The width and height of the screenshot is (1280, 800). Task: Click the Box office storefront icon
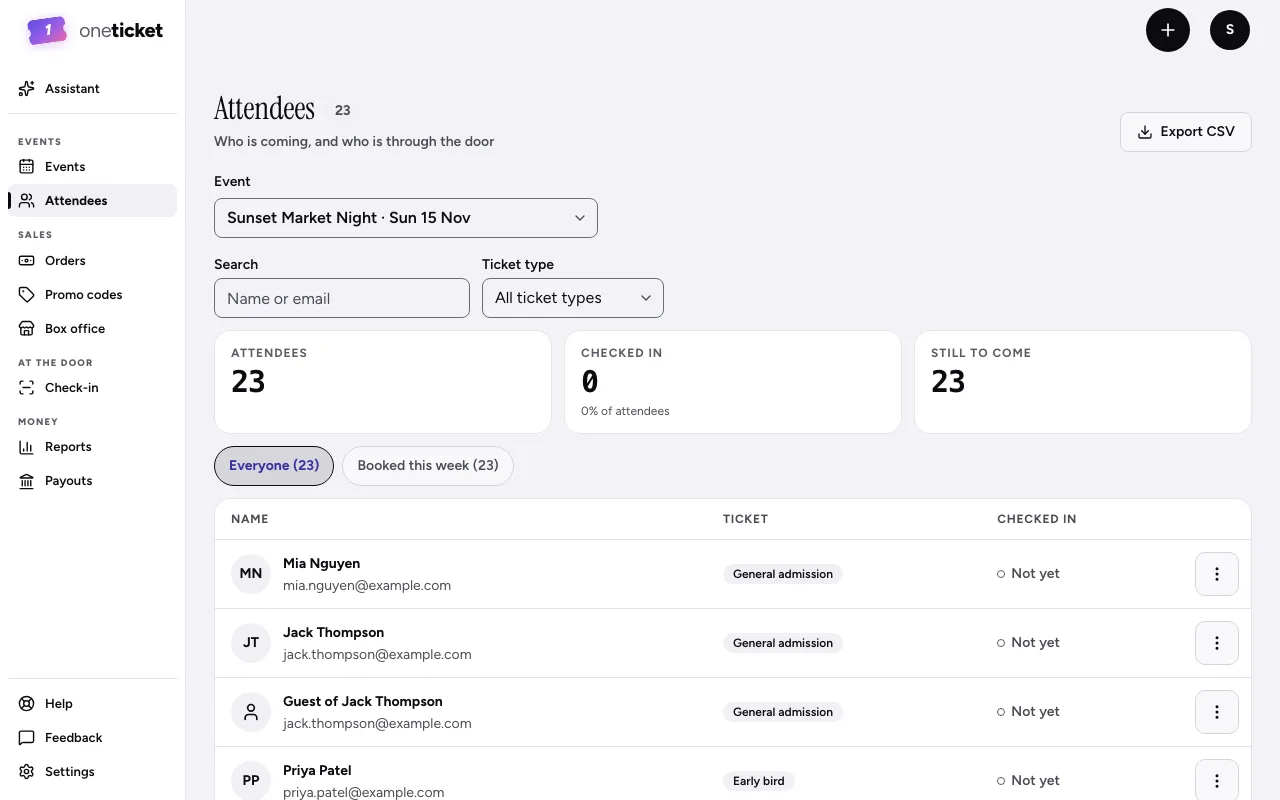tap(27, 329)
